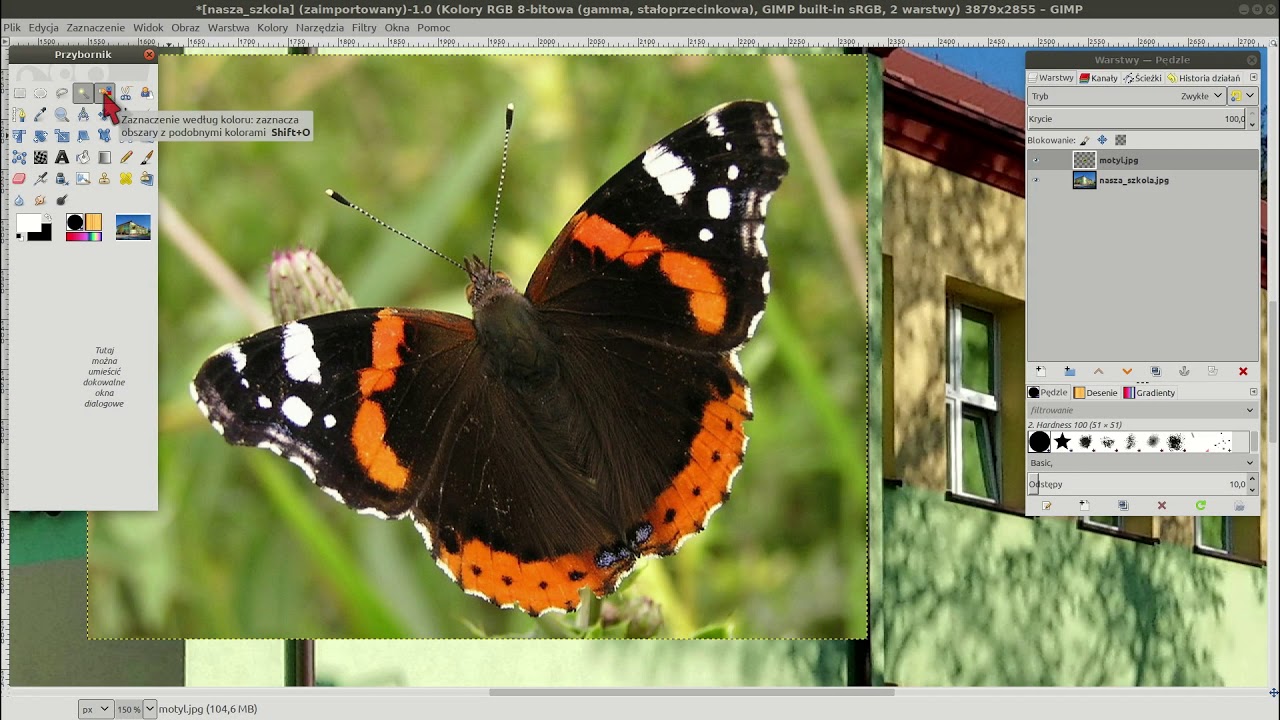Select the Airbrush tool
1280x720 pixels.
40,178
